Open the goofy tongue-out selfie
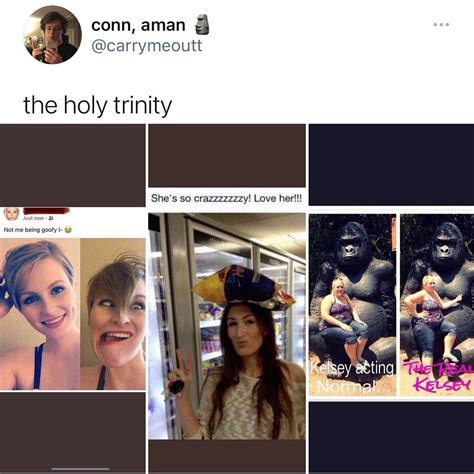This screenshot has height=474, width=474. tap(113, 314)
